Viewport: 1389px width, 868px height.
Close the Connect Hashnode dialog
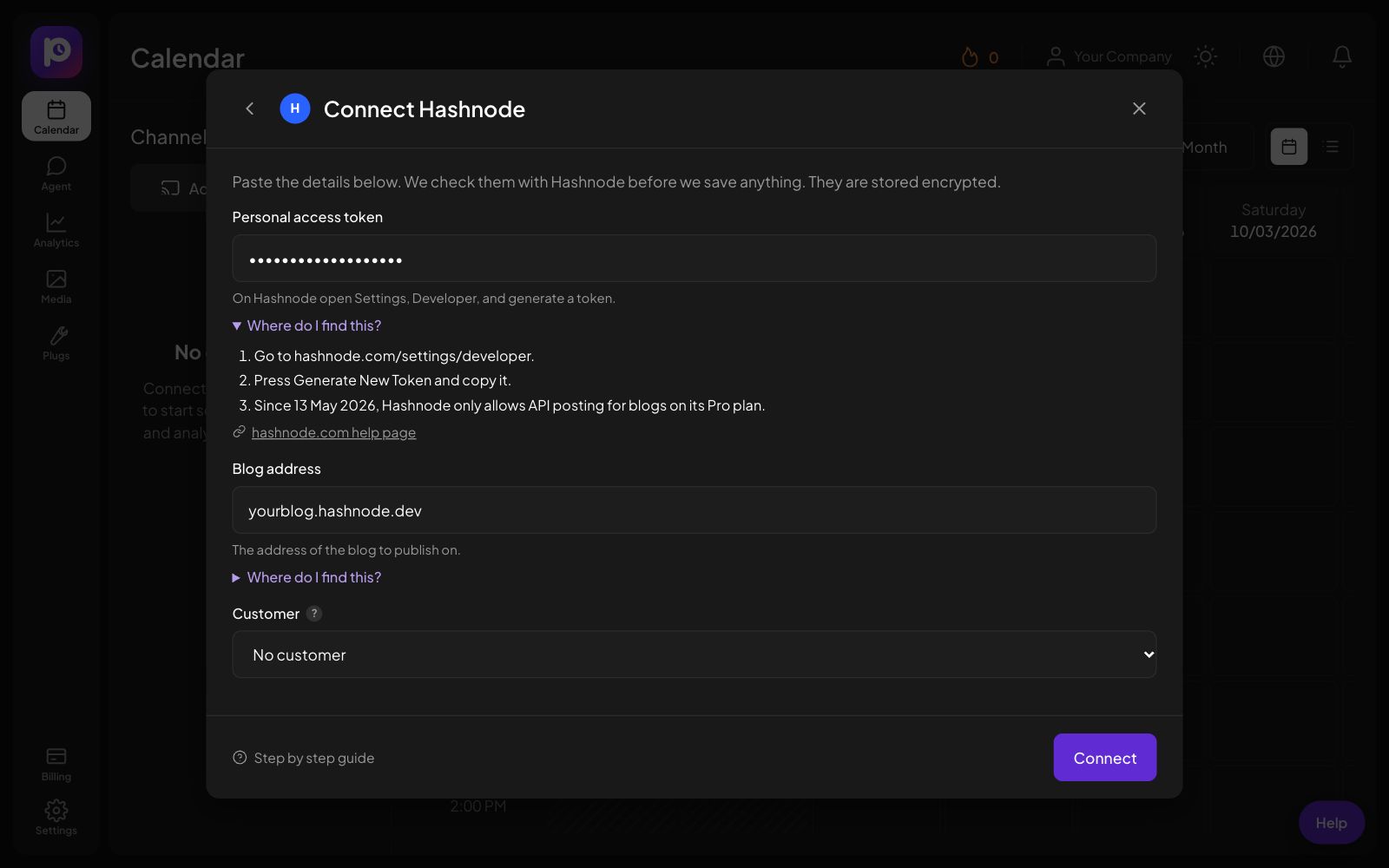[x=1139, y=108]
